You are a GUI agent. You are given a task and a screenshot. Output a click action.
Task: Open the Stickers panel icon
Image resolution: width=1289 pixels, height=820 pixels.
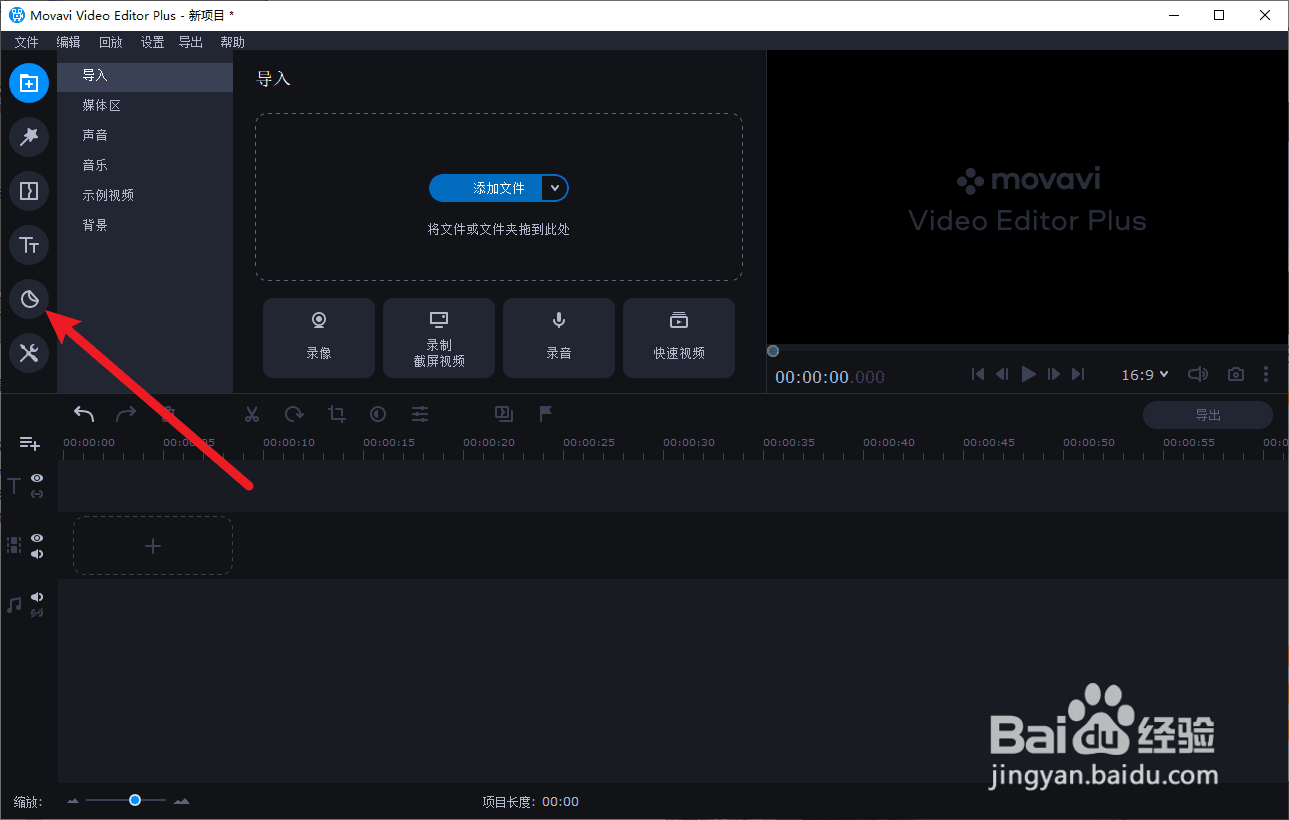[29, 299]
